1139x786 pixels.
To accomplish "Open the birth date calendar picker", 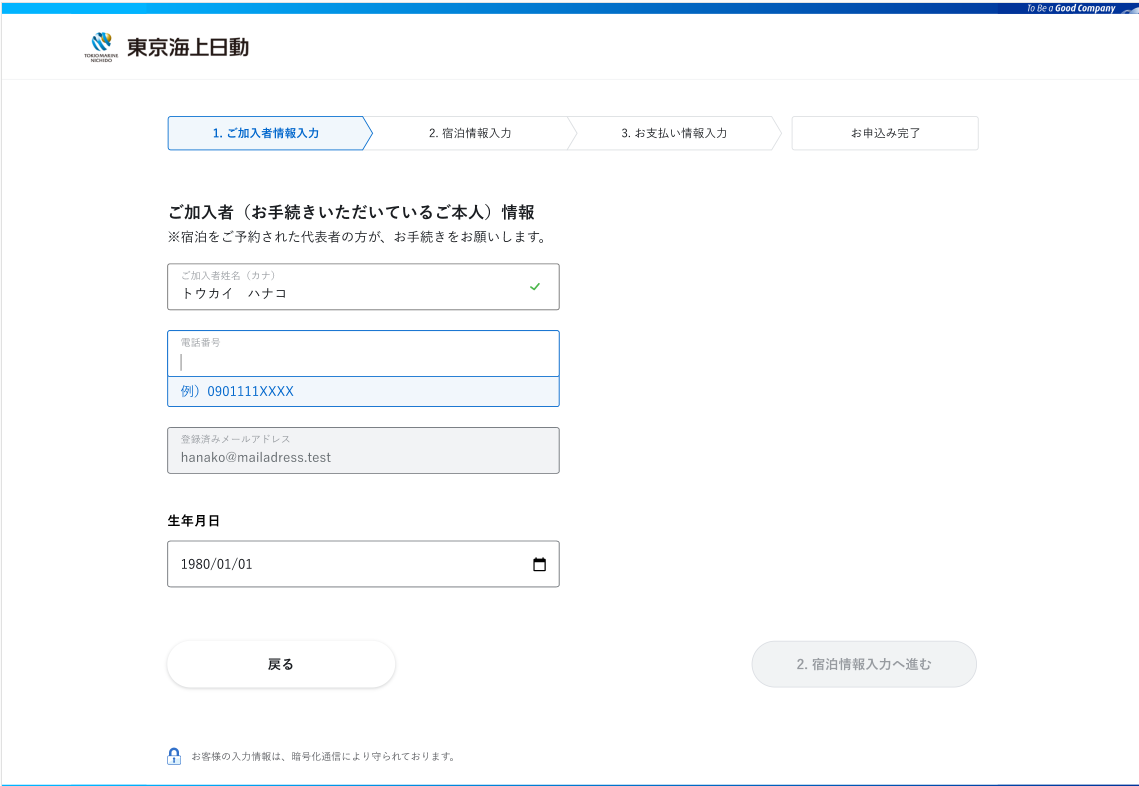I will pyautogui.click(x=540, y=564).
